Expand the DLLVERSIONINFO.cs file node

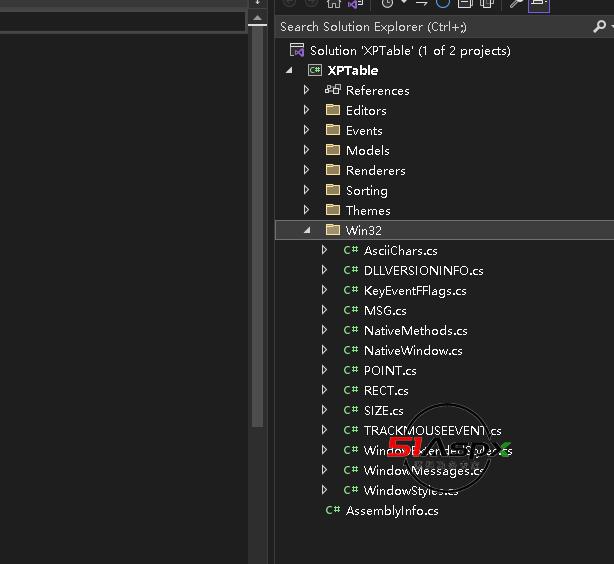(x=324, y=270)
